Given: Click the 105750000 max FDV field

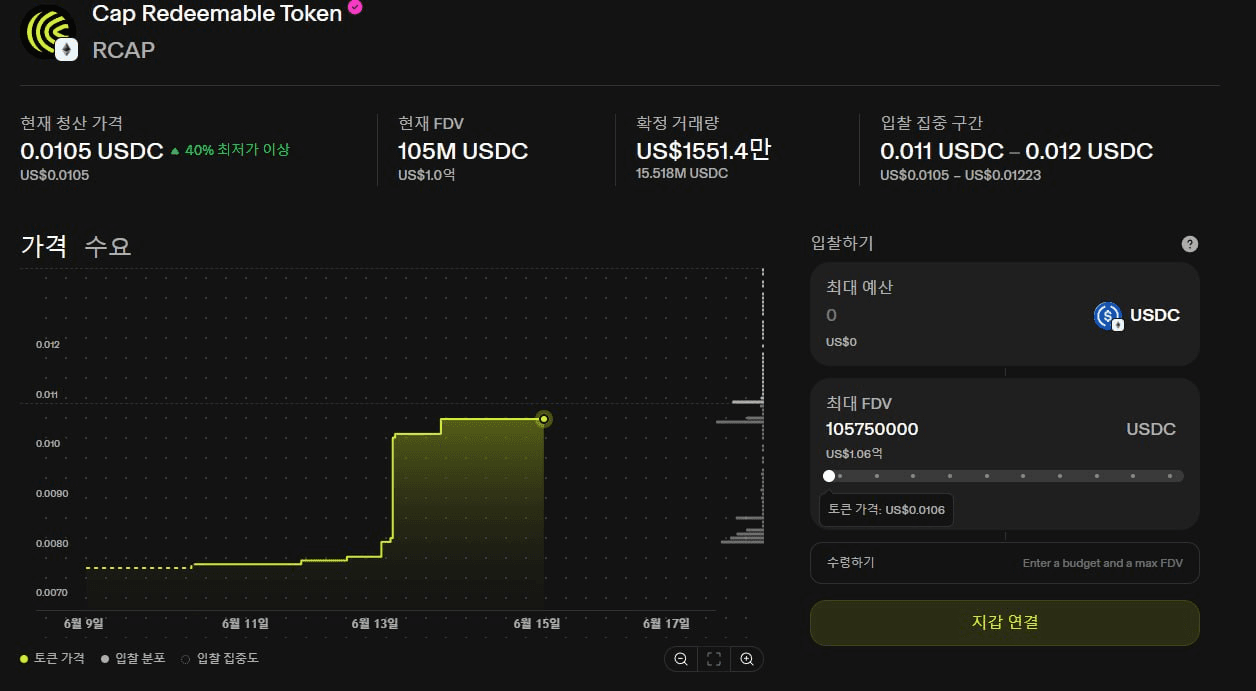Looking at the screenshot, I should 872,429.
